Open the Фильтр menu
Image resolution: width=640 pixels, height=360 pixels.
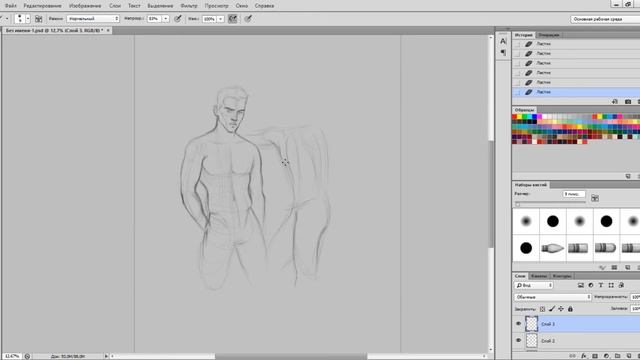[189, 6]
